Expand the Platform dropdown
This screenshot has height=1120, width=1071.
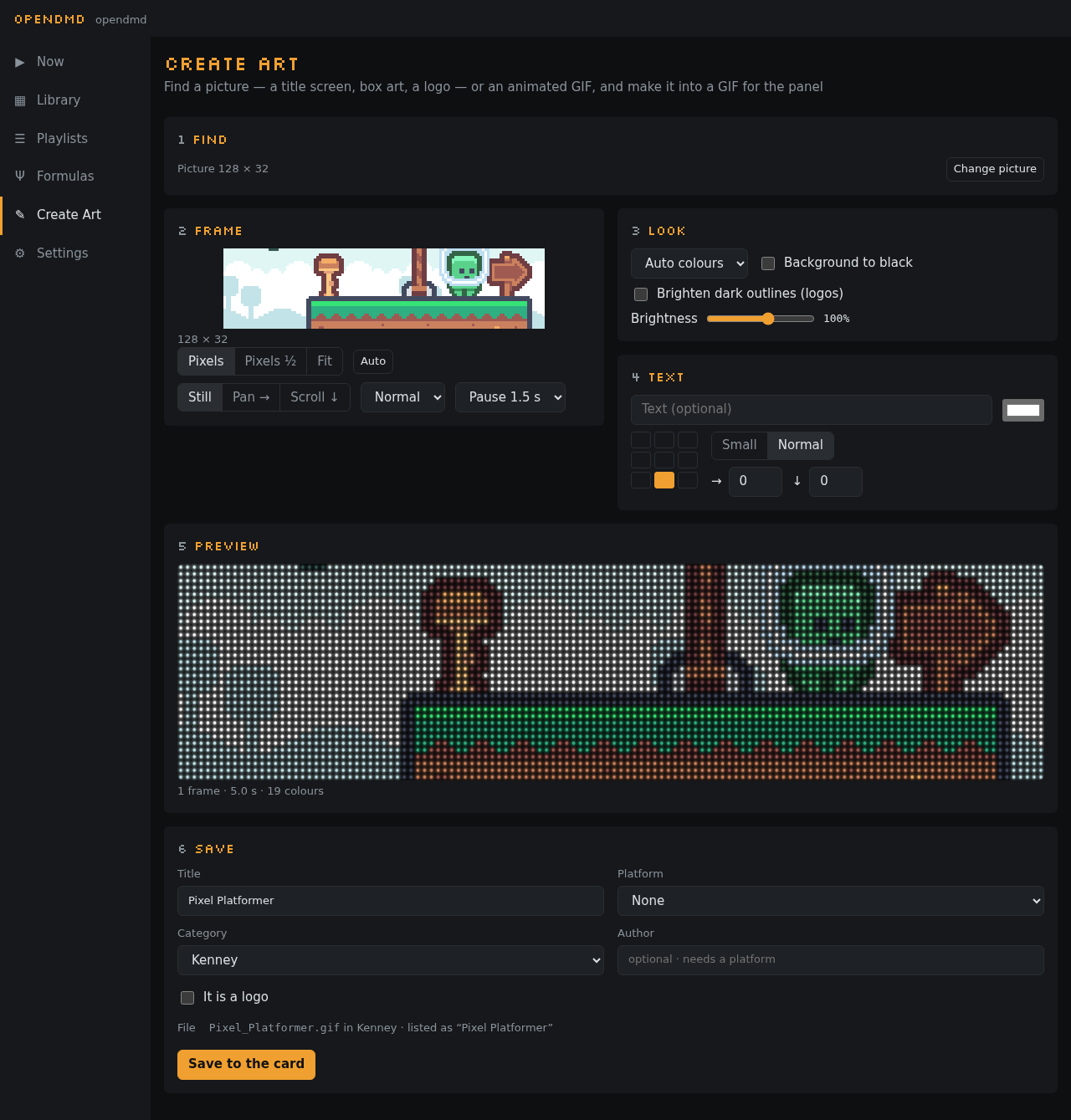(x=831, y=901)
